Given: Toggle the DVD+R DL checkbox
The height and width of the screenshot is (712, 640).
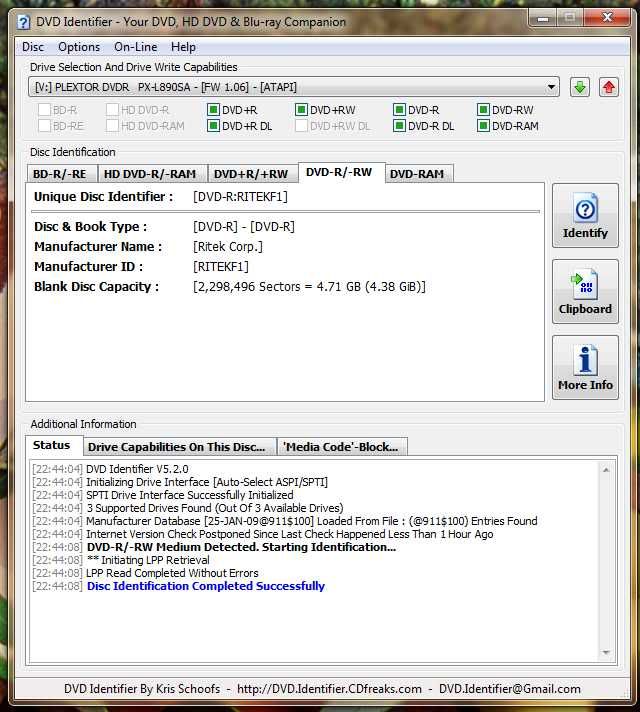Looking at the screenshot, I should coord(213,126).
